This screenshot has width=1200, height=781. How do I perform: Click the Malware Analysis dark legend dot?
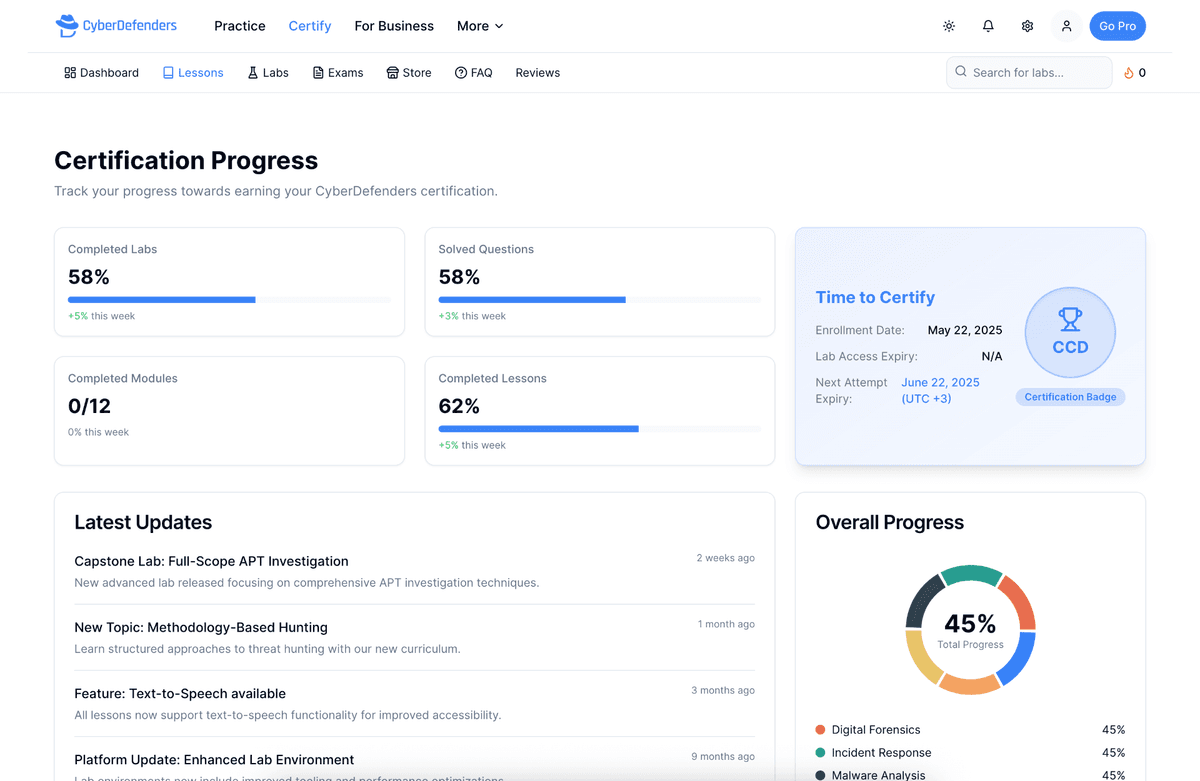821,776
